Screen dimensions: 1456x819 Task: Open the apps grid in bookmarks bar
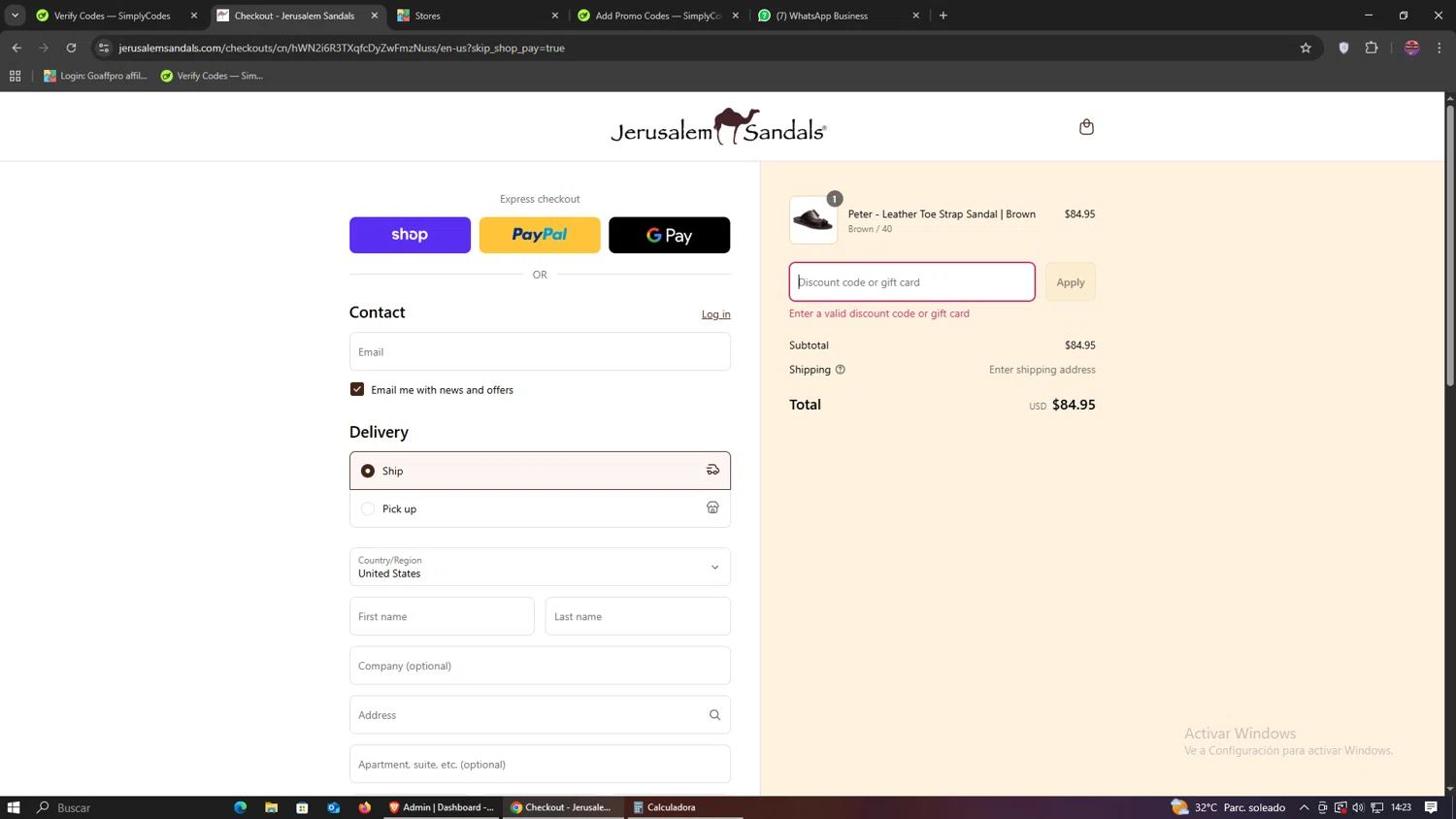(15, 76)
